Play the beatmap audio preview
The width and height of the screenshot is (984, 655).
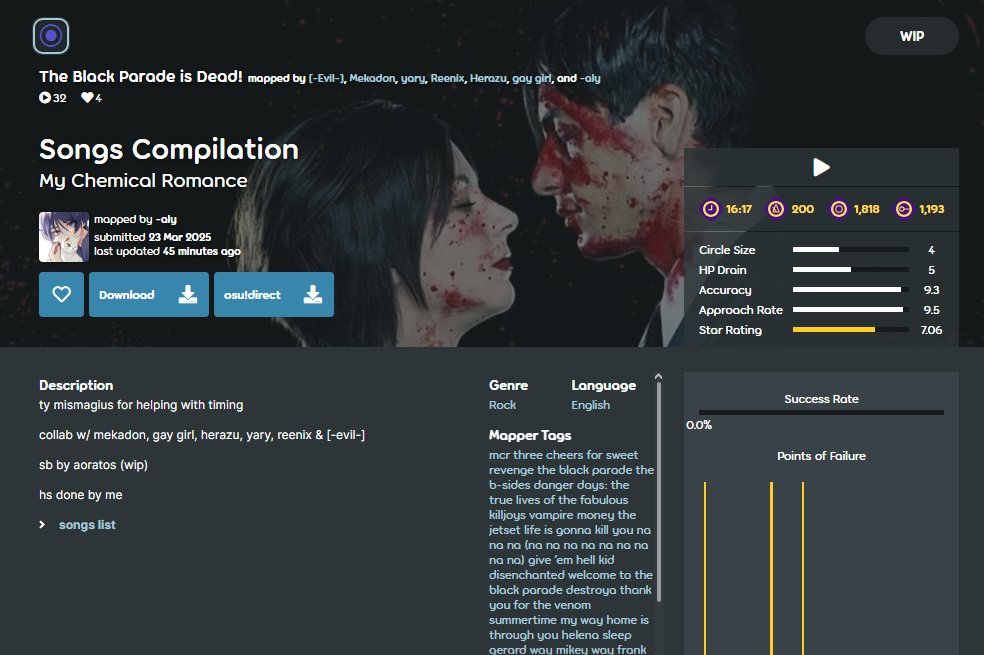(x=821, y=167)
